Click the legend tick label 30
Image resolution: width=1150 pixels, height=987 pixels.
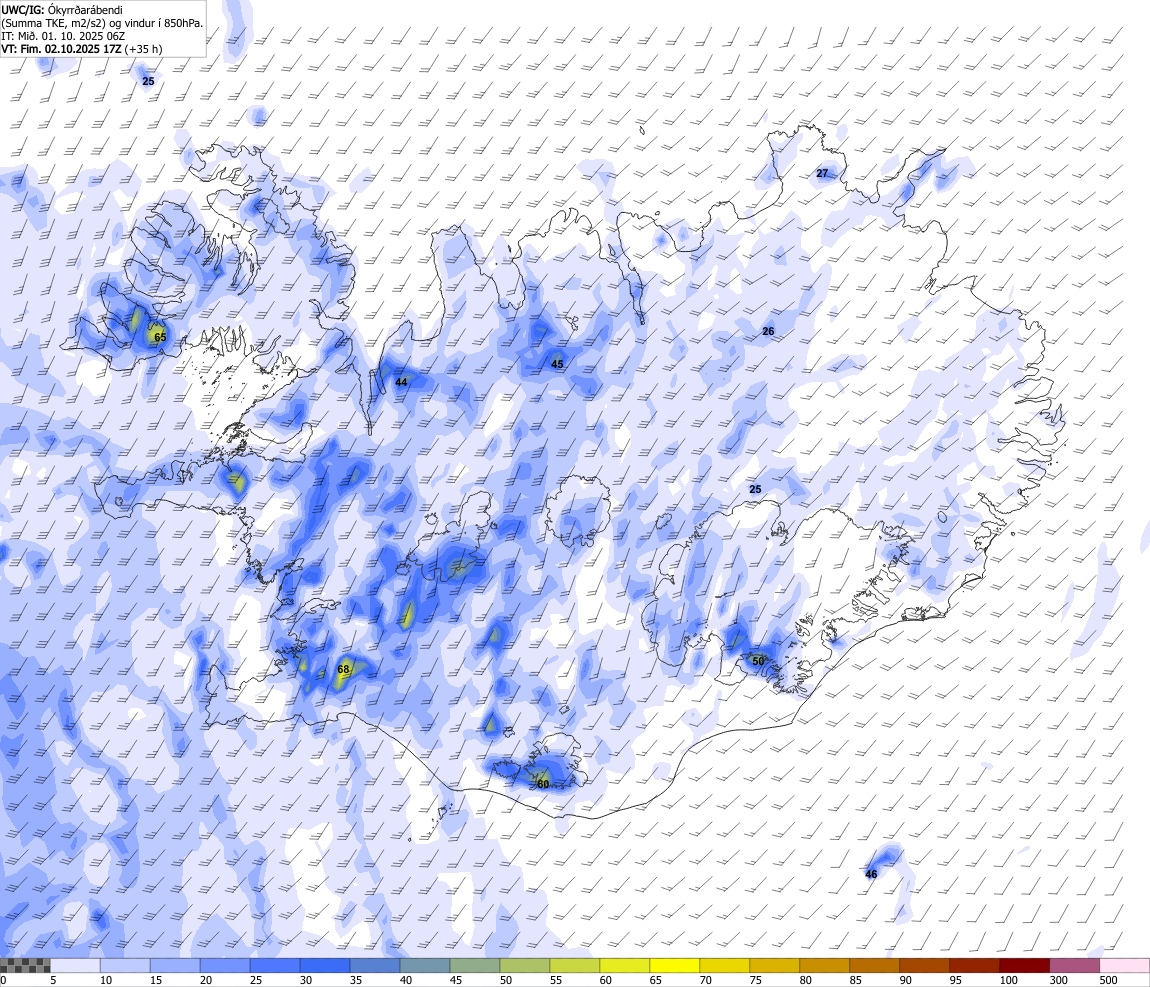pos(306,980)
